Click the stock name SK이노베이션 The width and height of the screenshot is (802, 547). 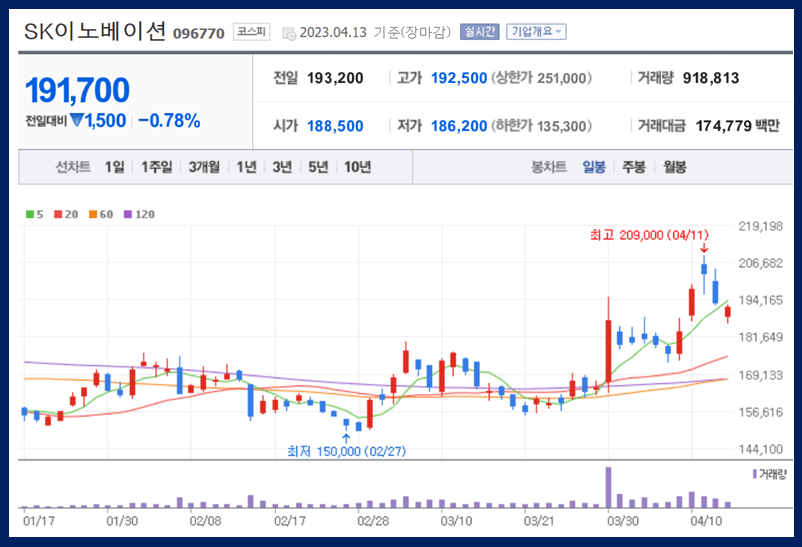coord(95,32)
